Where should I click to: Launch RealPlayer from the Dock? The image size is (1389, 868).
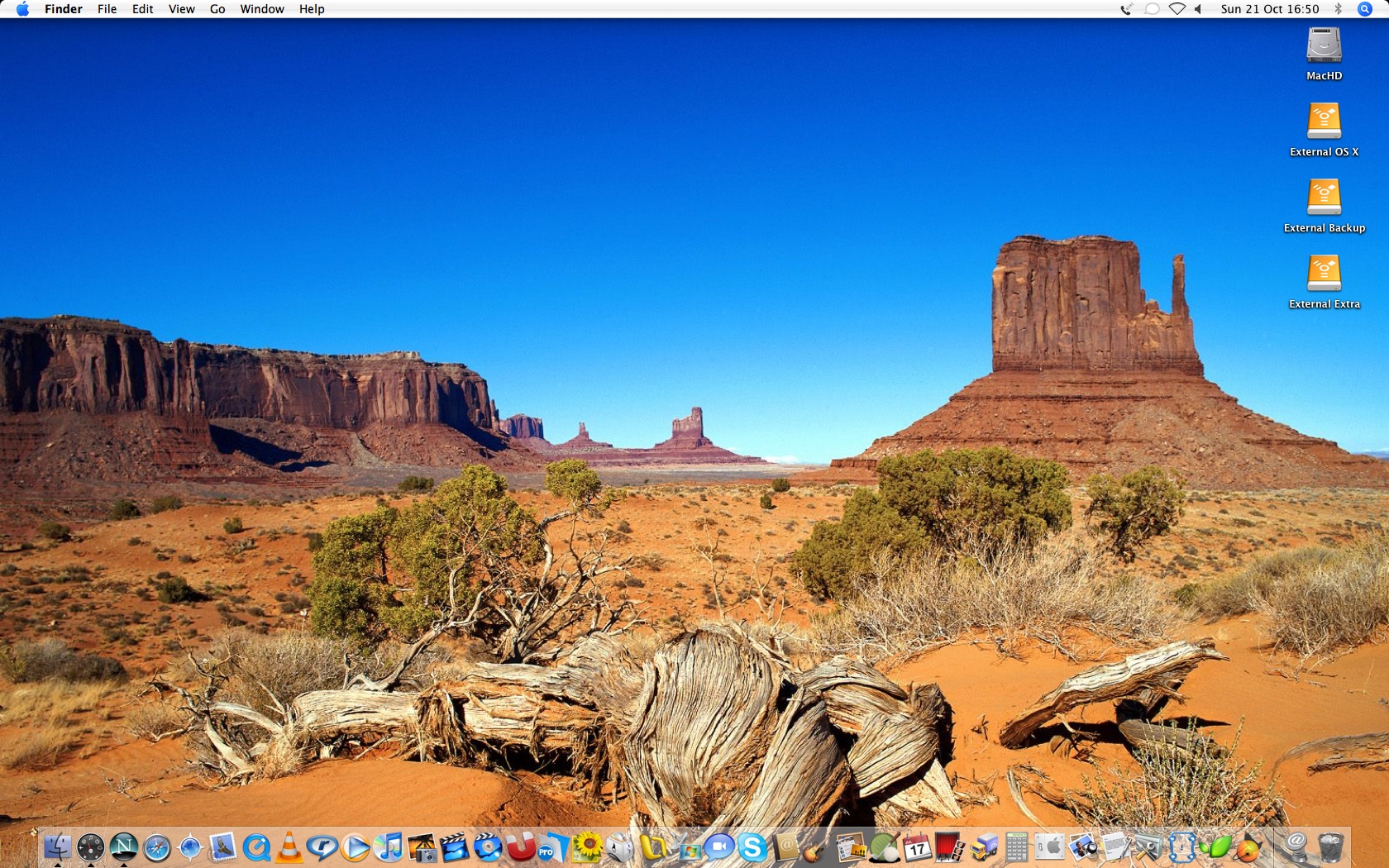tap(322, 847)
